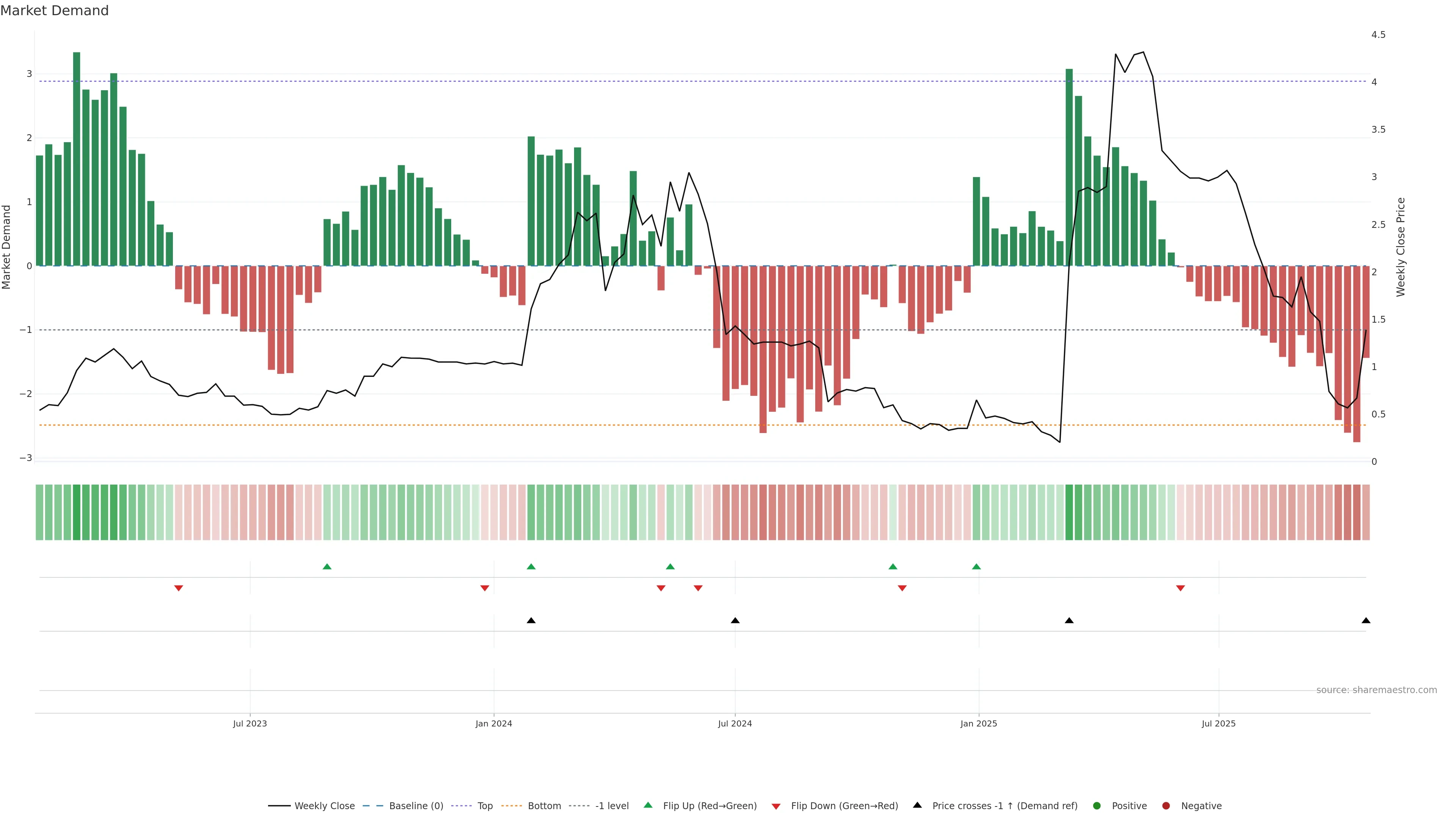This screenshot has width=1456, height=819.
Task: Hide the Top dotted line via legend
Action: point(485,805)
